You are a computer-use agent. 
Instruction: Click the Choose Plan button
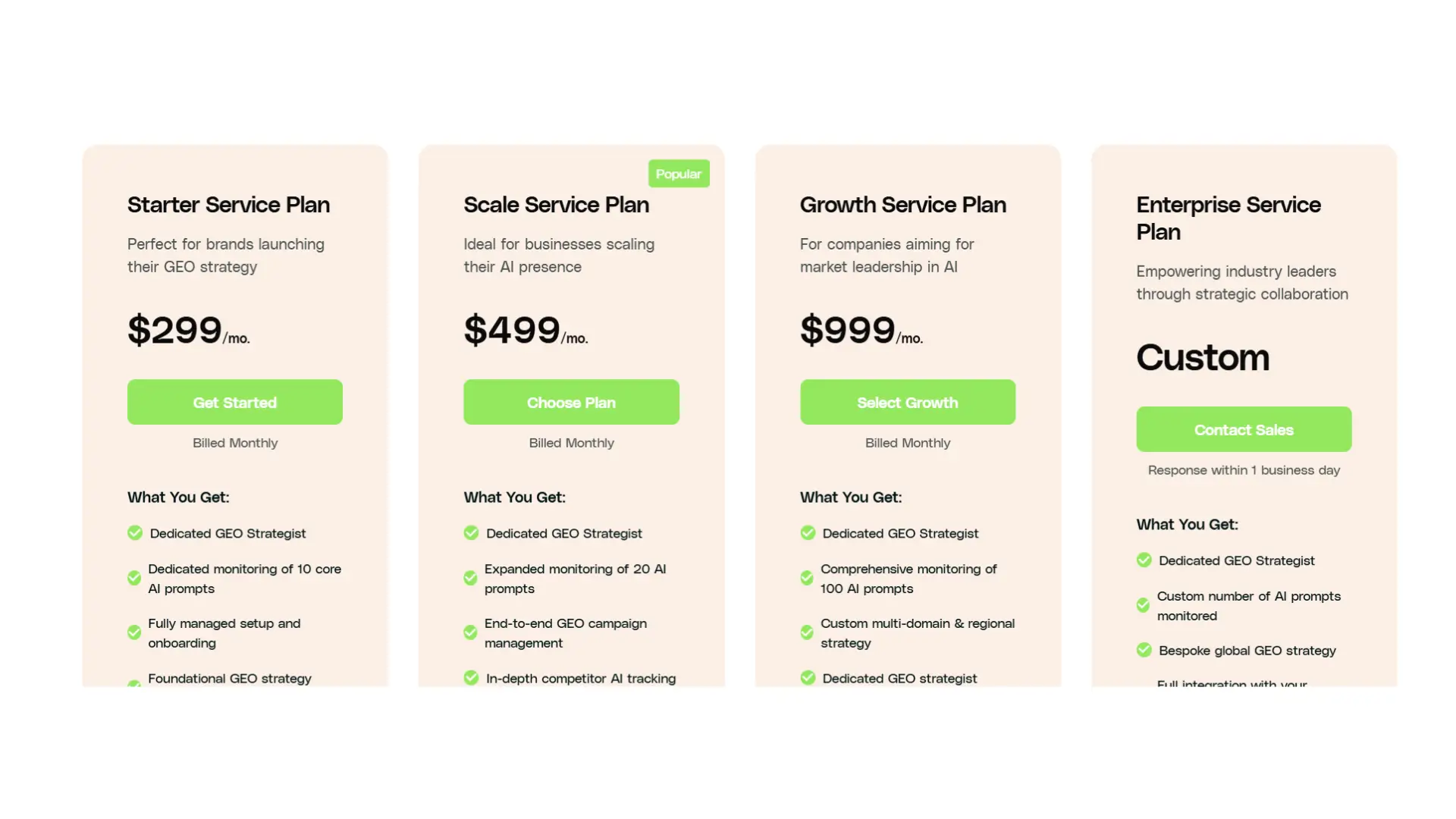[571, 402]
